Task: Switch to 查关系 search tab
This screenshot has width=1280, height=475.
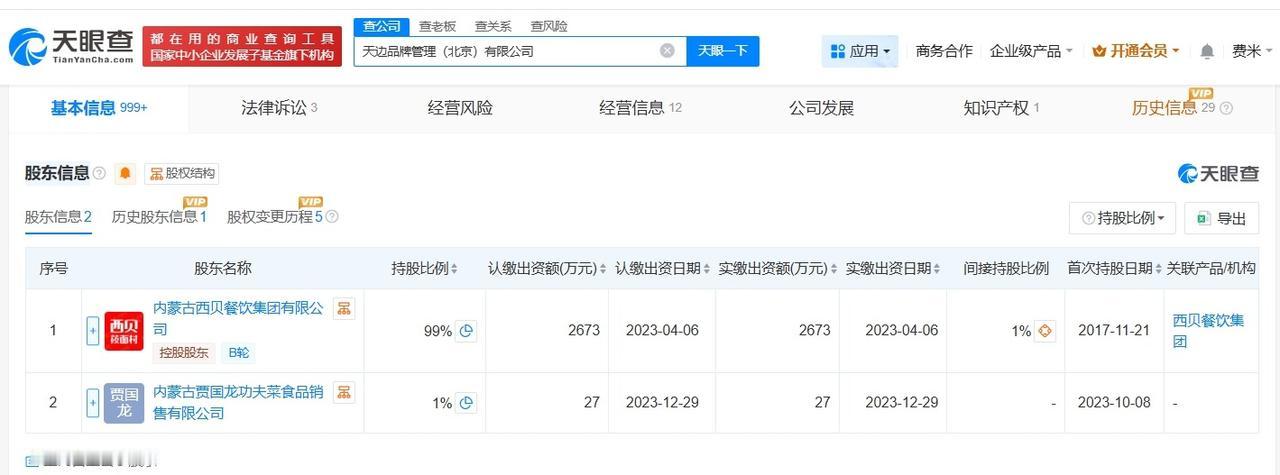Action: [493, 26]
